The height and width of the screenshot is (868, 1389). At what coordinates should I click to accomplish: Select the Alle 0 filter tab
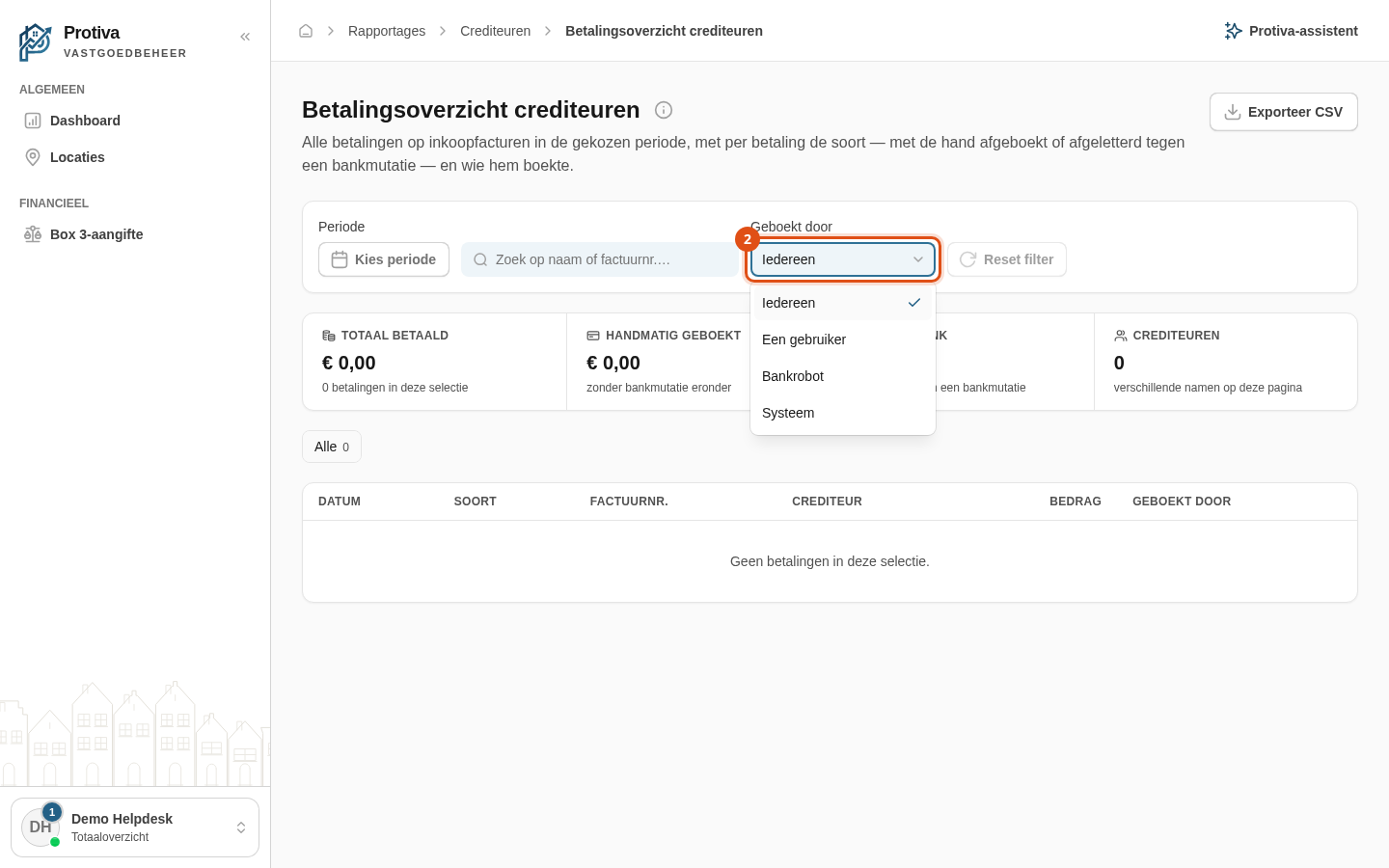(x=332, y=447)
